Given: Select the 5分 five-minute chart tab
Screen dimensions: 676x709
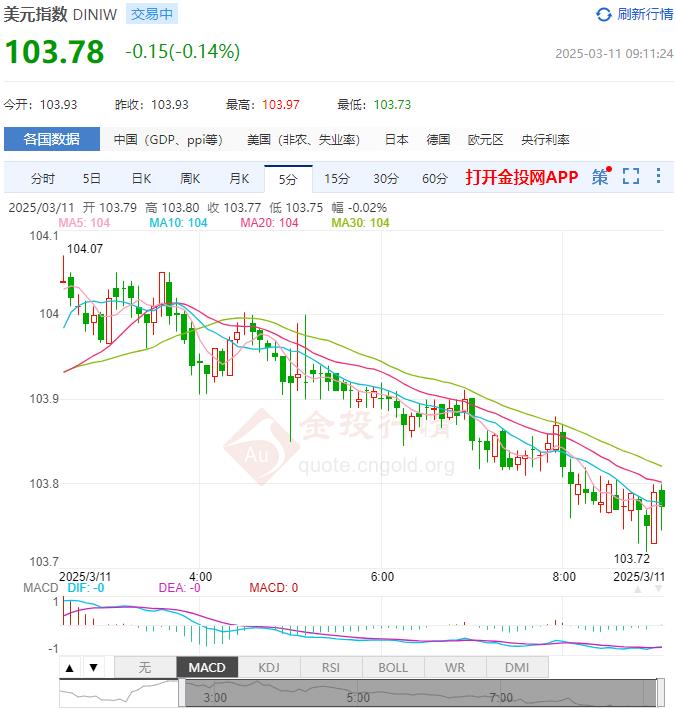Looking at the screenshot, I should pos(288,179).
